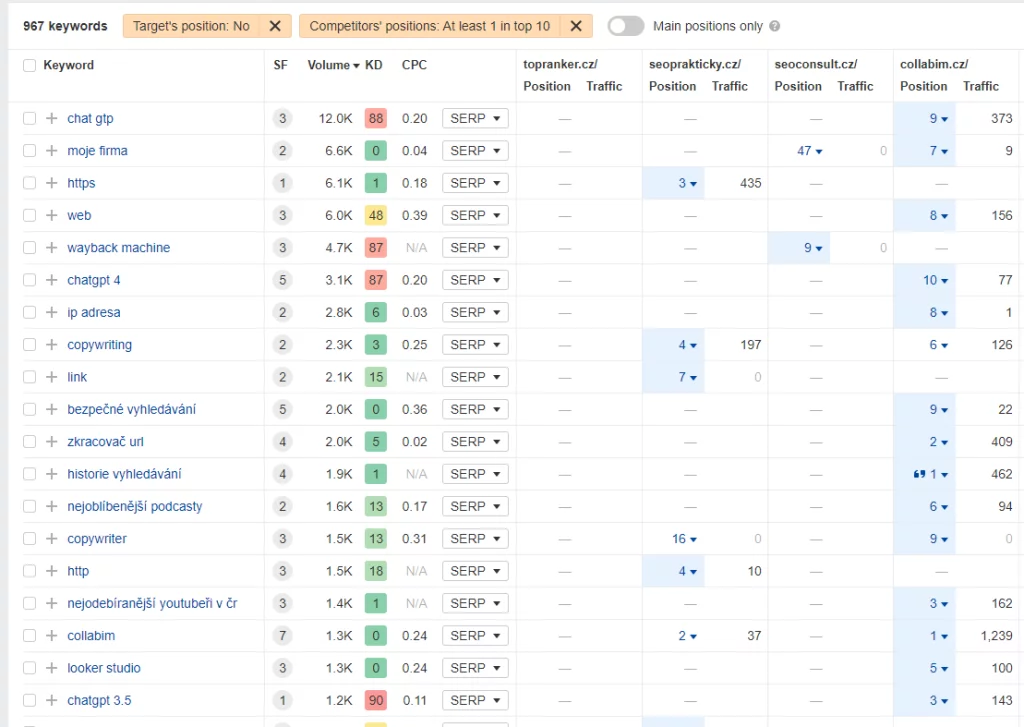The image size is (1024, 727).
Task: Open SERP dropdown for 'collabim'
Action: [475, 636]
